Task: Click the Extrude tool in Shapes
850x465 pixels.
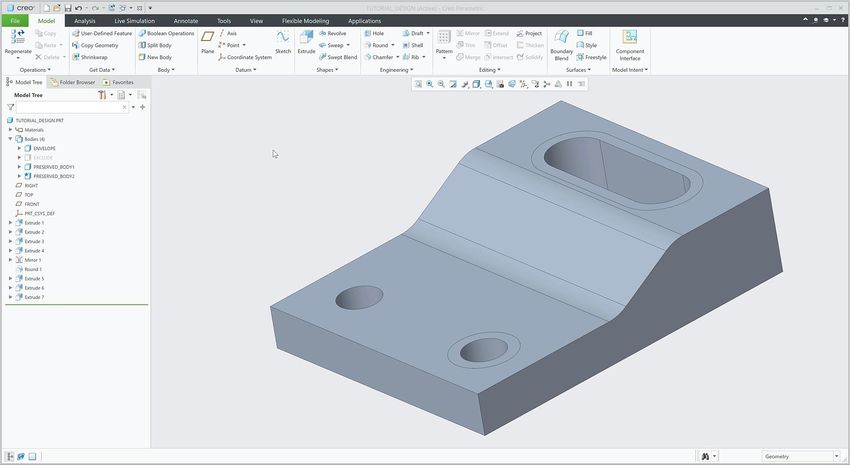Action: tap(306, 40)
